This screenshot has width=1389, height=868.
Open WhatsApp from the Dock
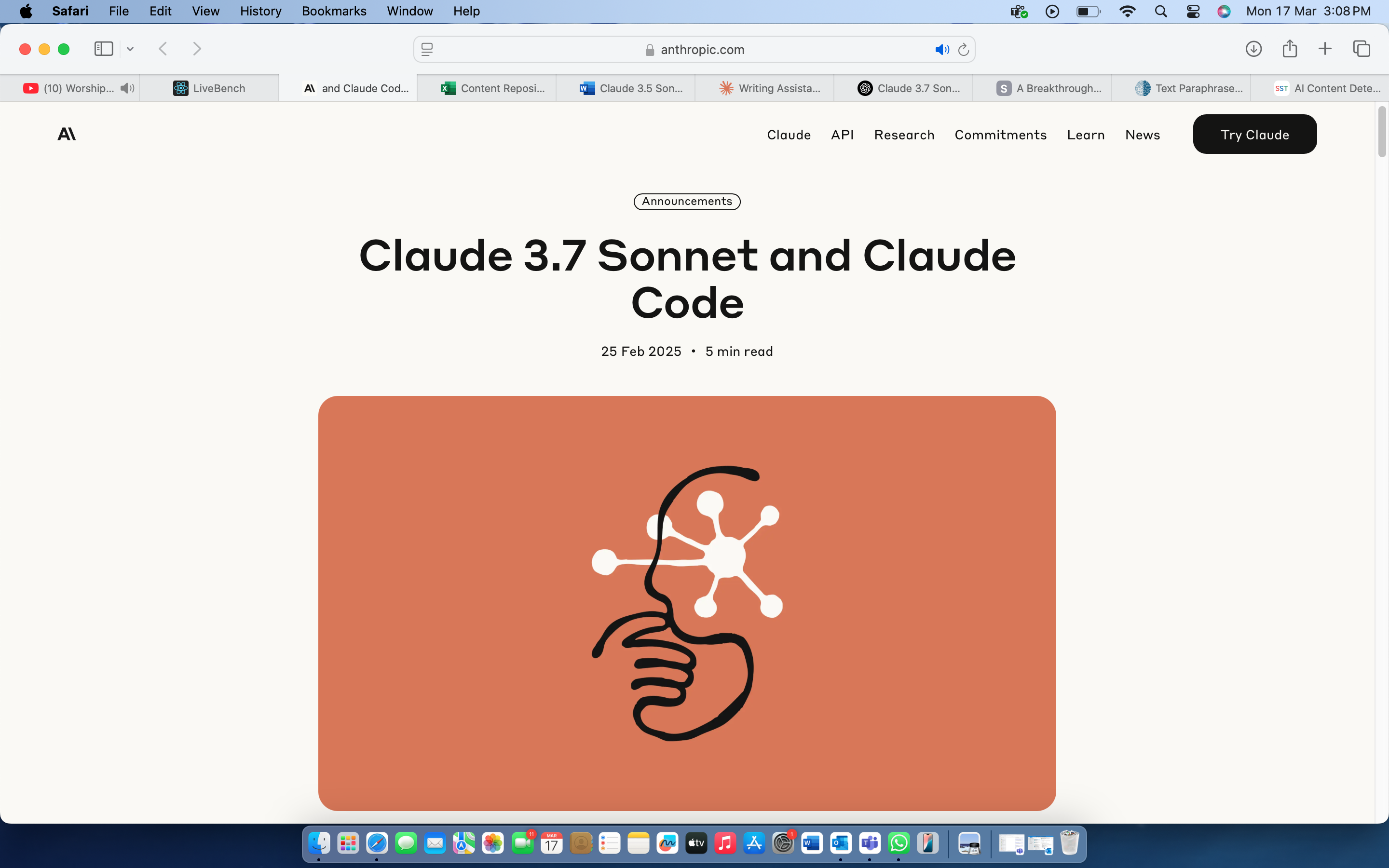pos(899,843)
